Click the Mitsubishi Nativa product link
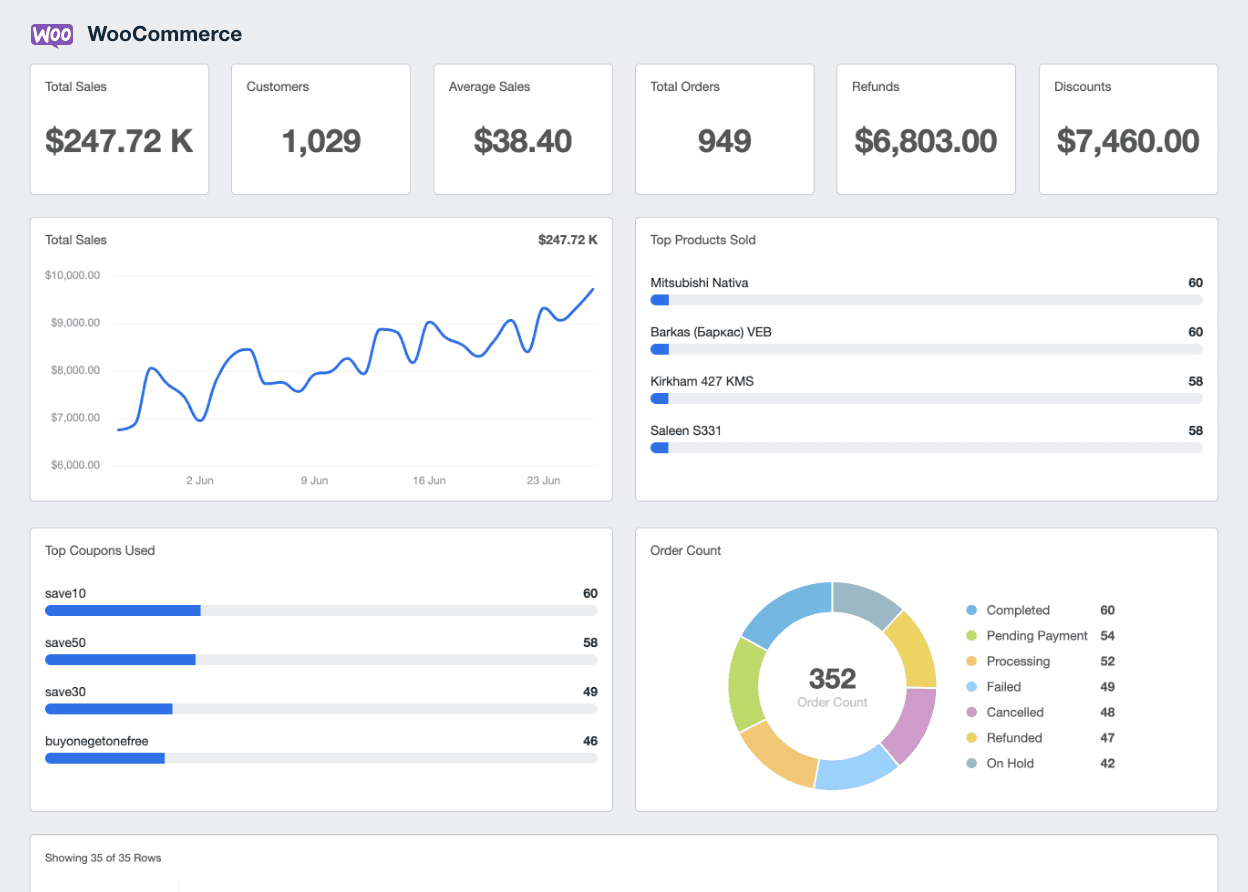Screen dimensions: 1248x892 pyautogui.click(x=699, y=283)
